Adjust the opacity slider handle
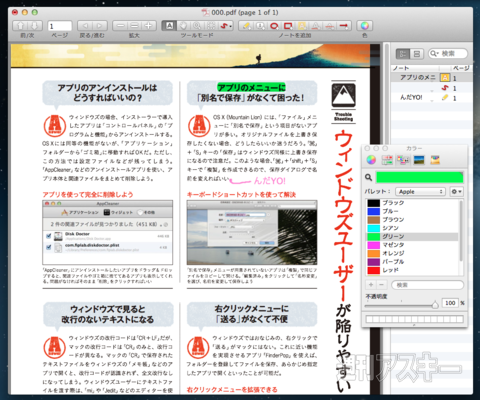This screenshot has height=400, width=480. tap(435, 304)
